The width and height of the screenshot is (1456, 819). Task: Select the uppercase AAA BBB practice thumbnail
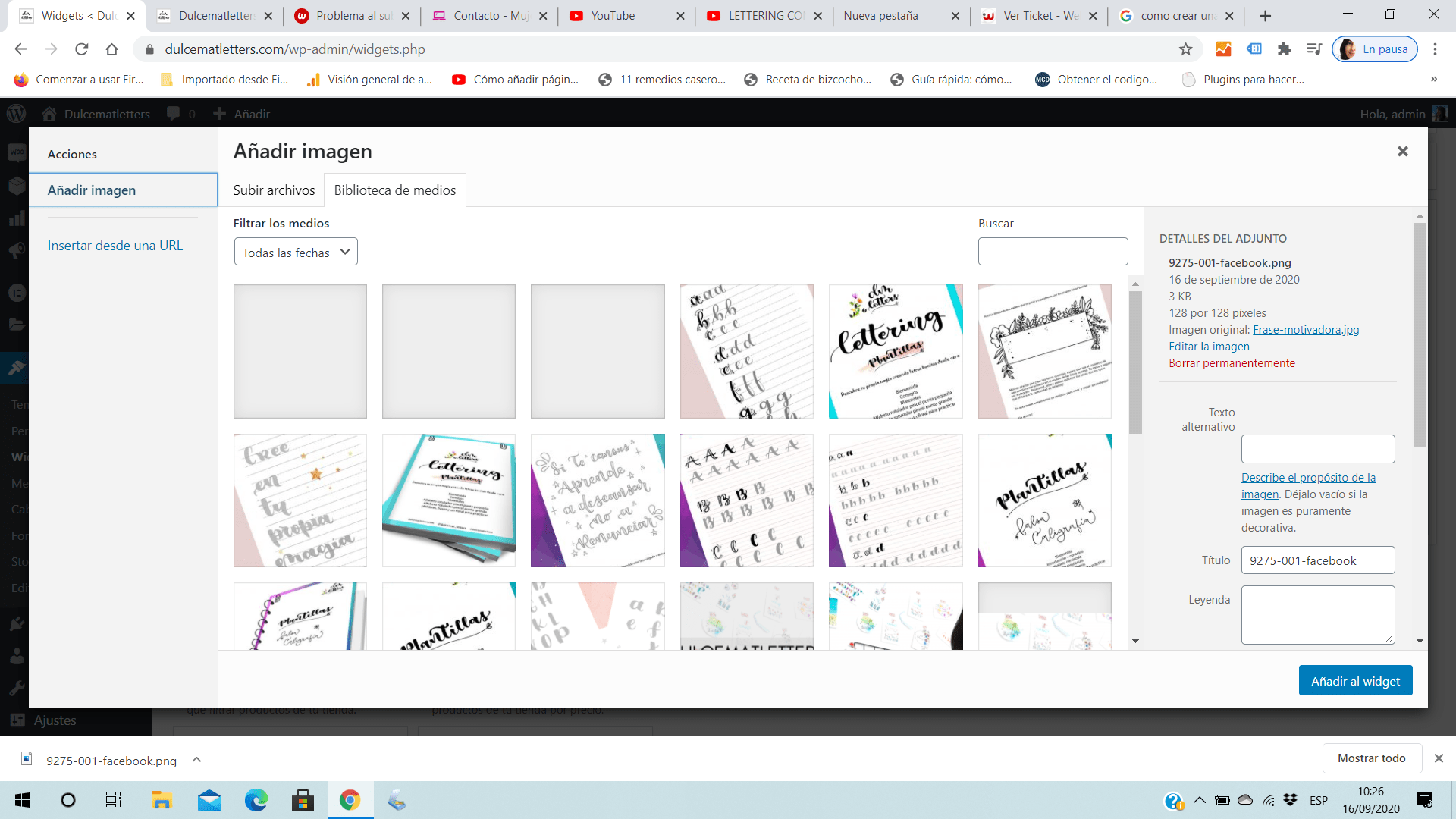[x=746, y=500]
